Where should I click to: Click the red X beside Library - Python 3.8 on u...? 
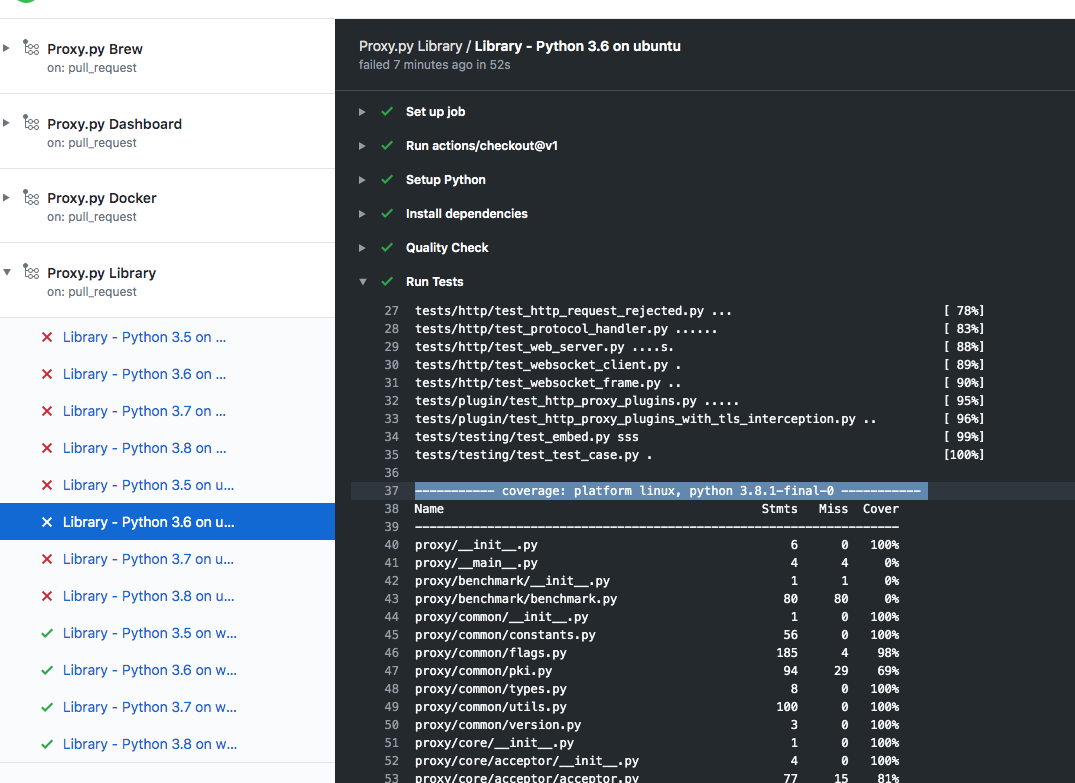[47, 596]
